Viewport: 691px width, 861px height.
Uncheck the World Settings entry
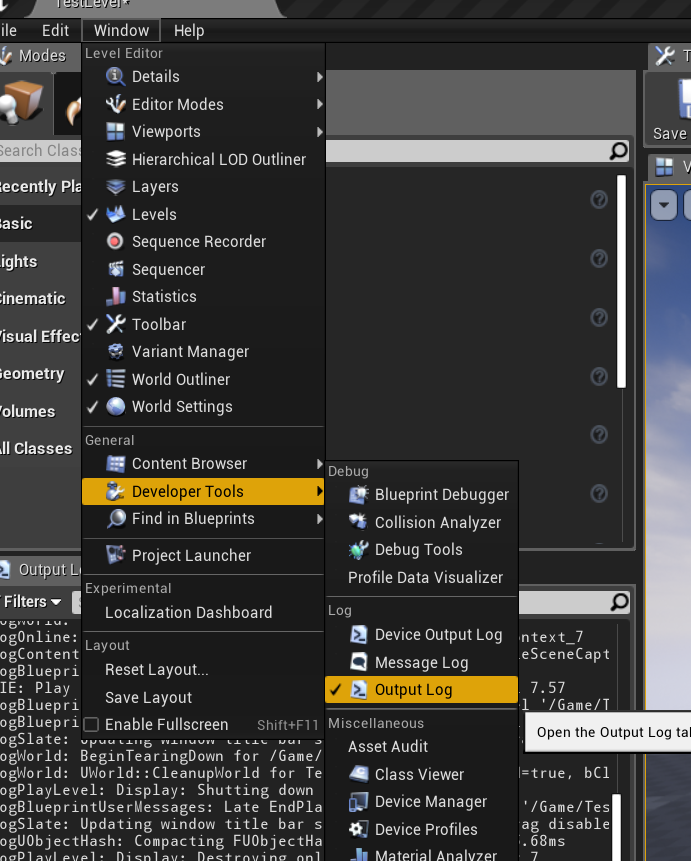tap(93, 406)
